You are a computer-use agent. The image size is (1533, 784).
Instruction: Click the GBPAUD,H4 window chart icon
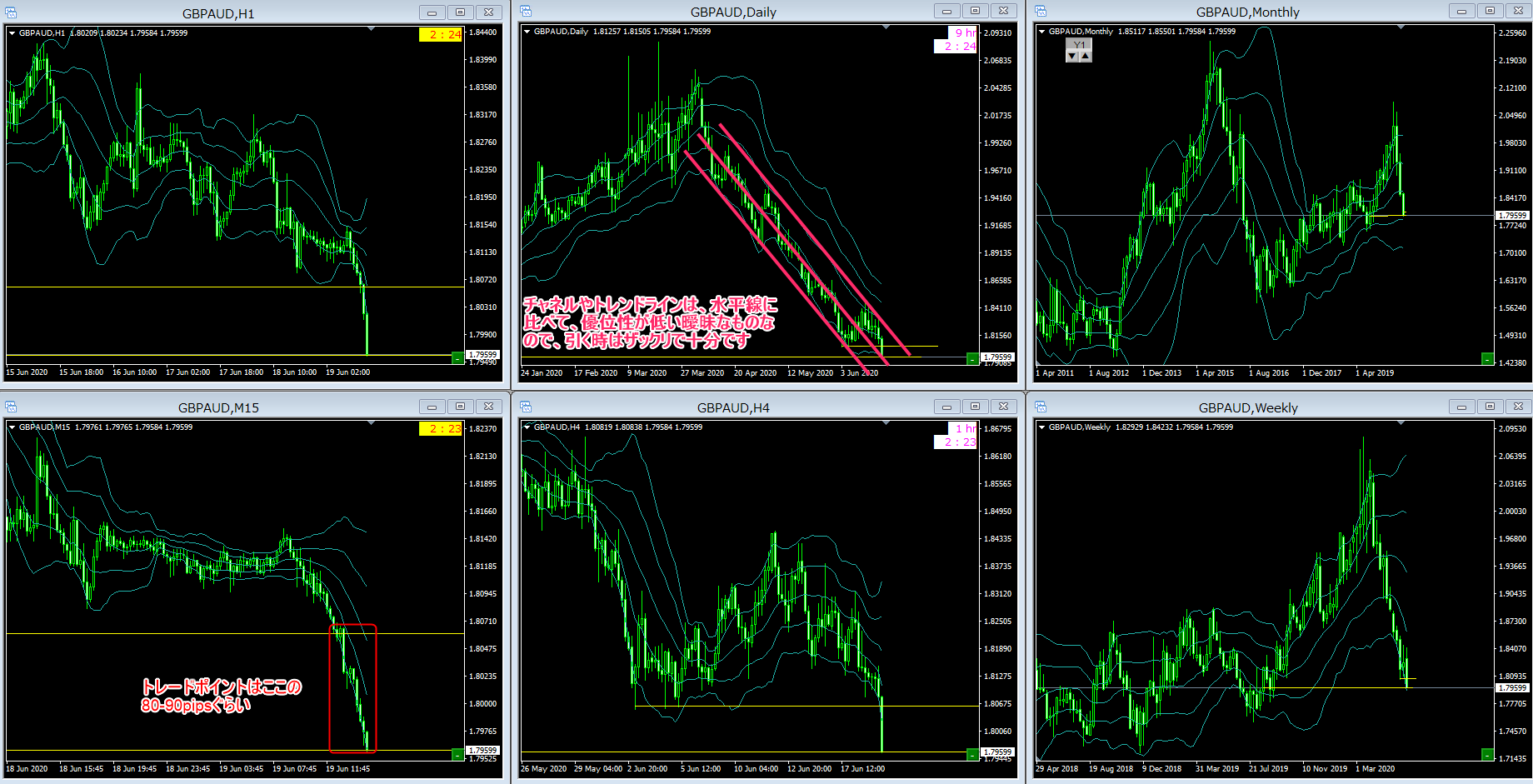coord(526,407)
